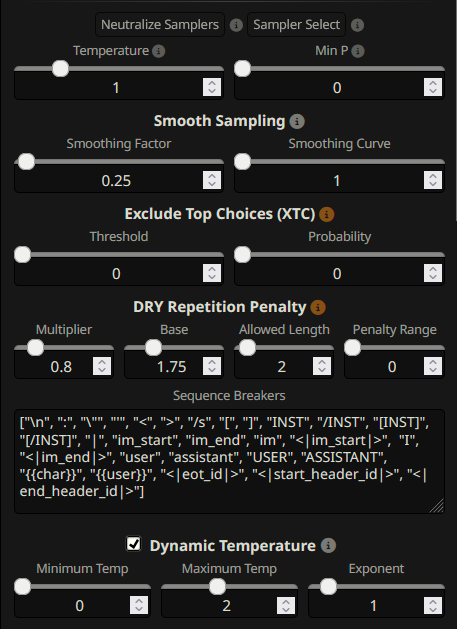Image resolution: width=457 pixels, height=629 pixels.
Task: Open the Sampler Select button
Action: click(x=297, y=24)
